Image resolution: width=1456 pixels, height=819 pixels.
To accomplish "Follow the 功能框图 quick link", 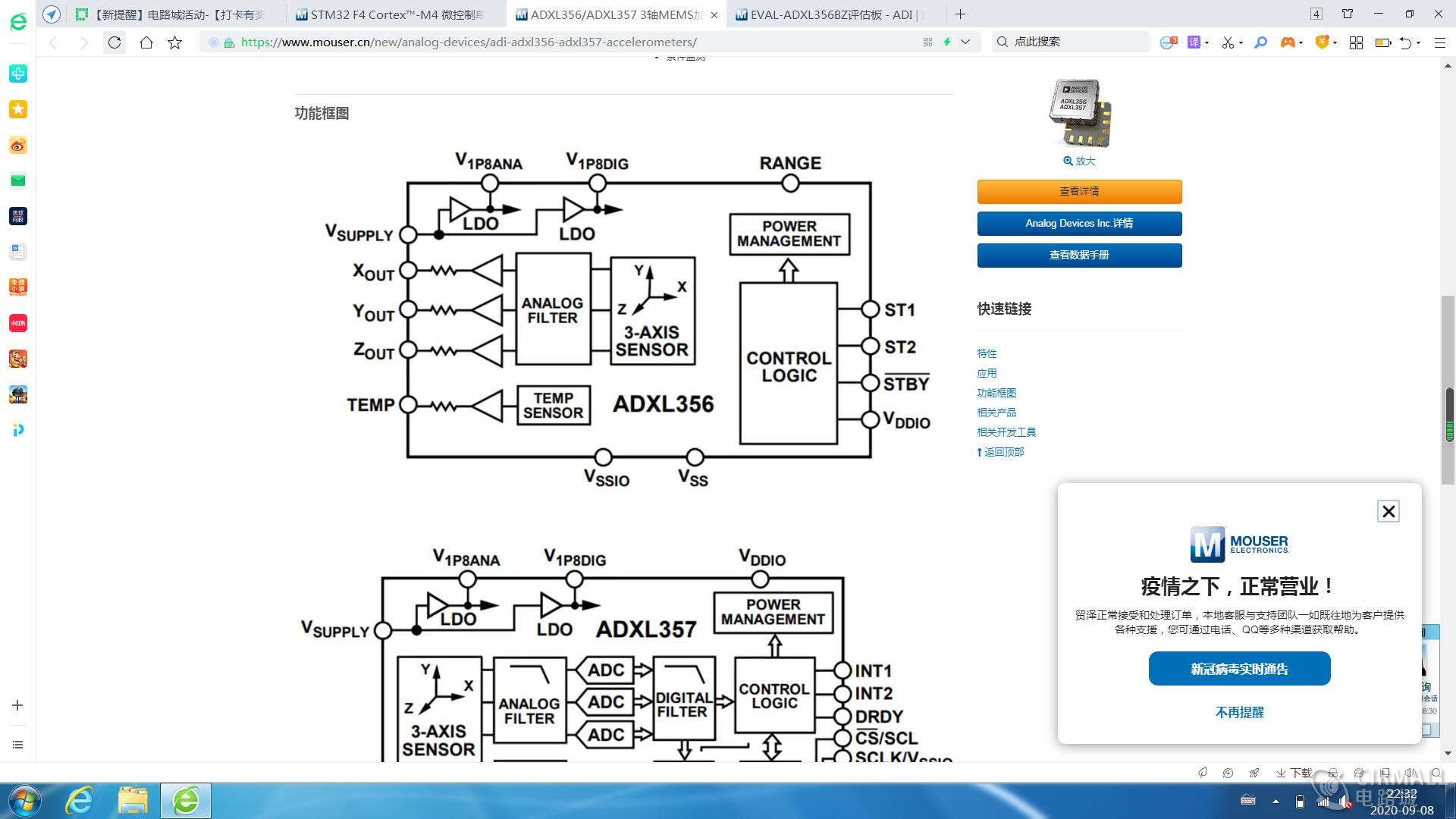I will [996, 393].
